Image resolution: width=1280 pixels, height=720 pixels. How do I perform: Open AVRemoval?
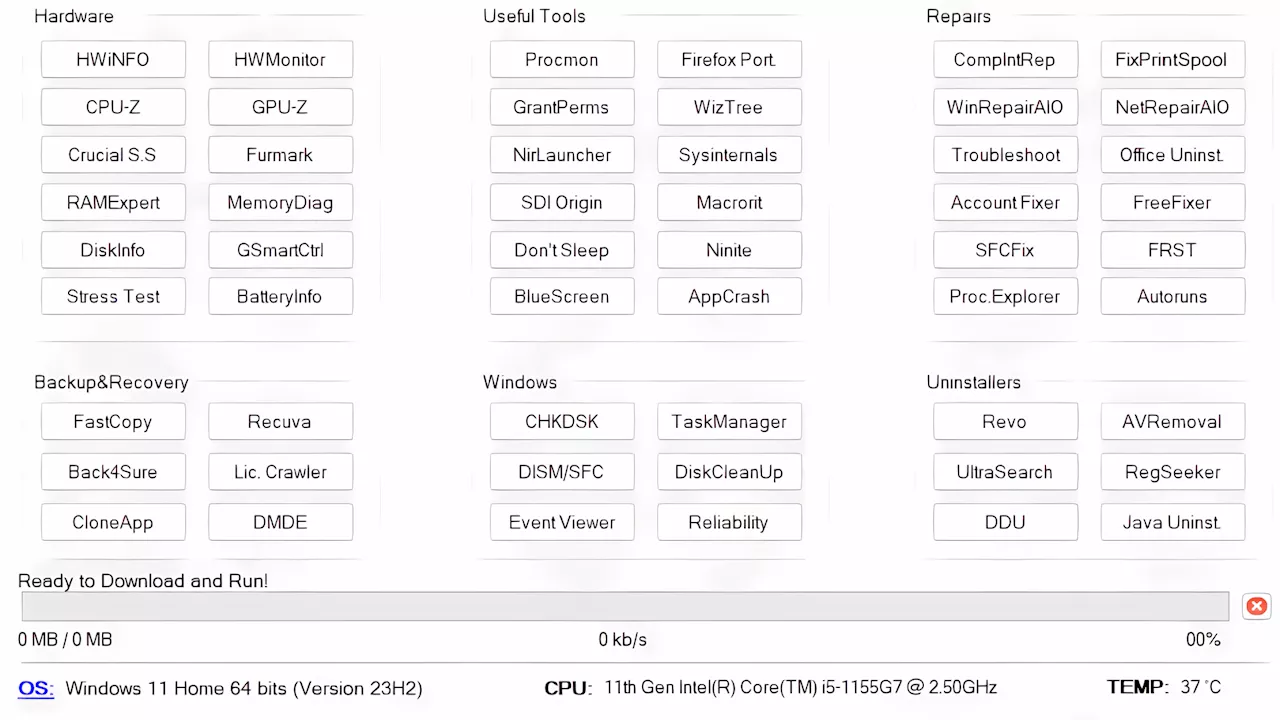1172,421
